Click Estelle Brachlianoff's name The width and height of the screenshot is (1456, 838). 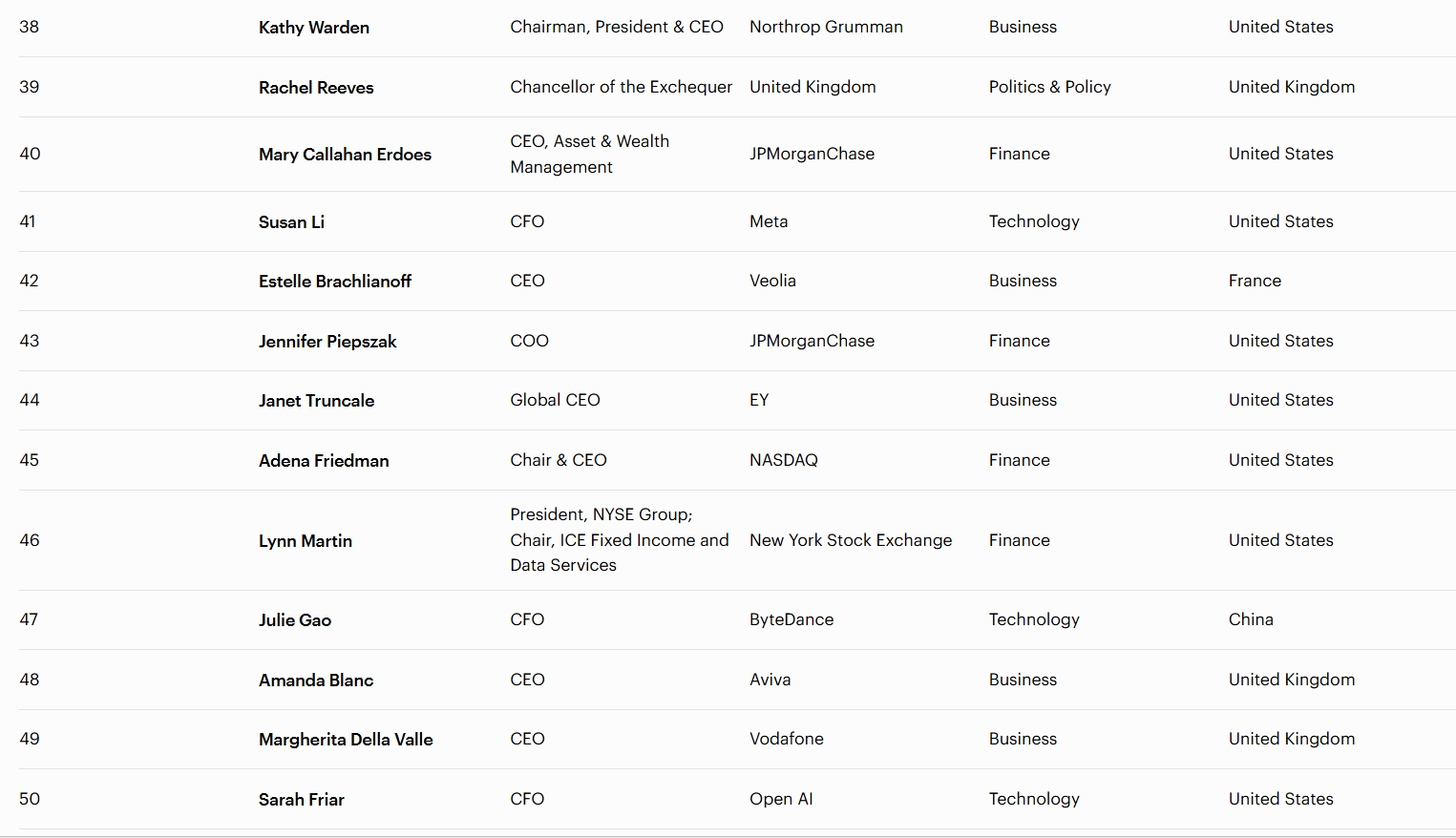334,282
